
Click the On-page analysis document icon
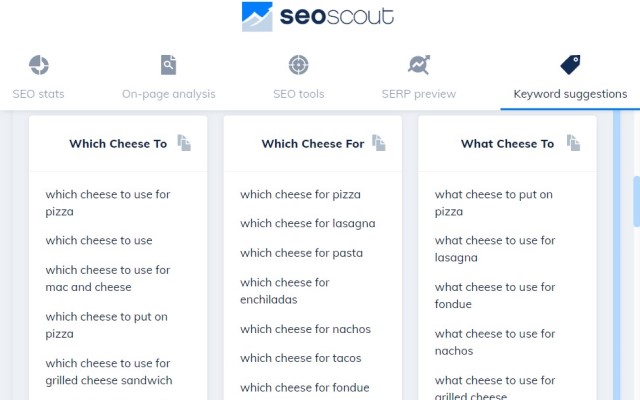pyautogui.click(x=168, y=65)
